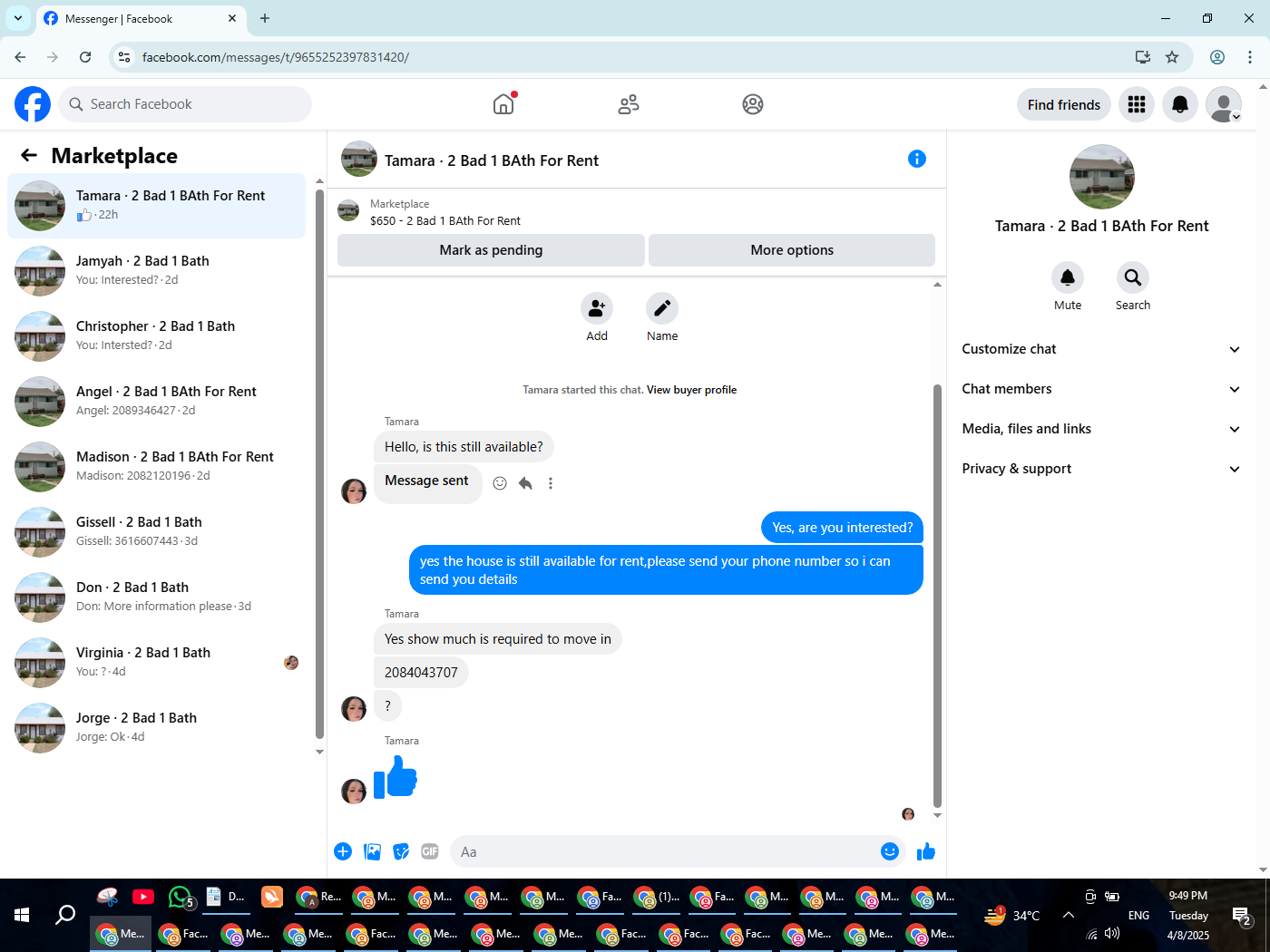This screenshot has width=1270, height=952.
Task: Open View buyer profile link
Action: pos(691,390)
